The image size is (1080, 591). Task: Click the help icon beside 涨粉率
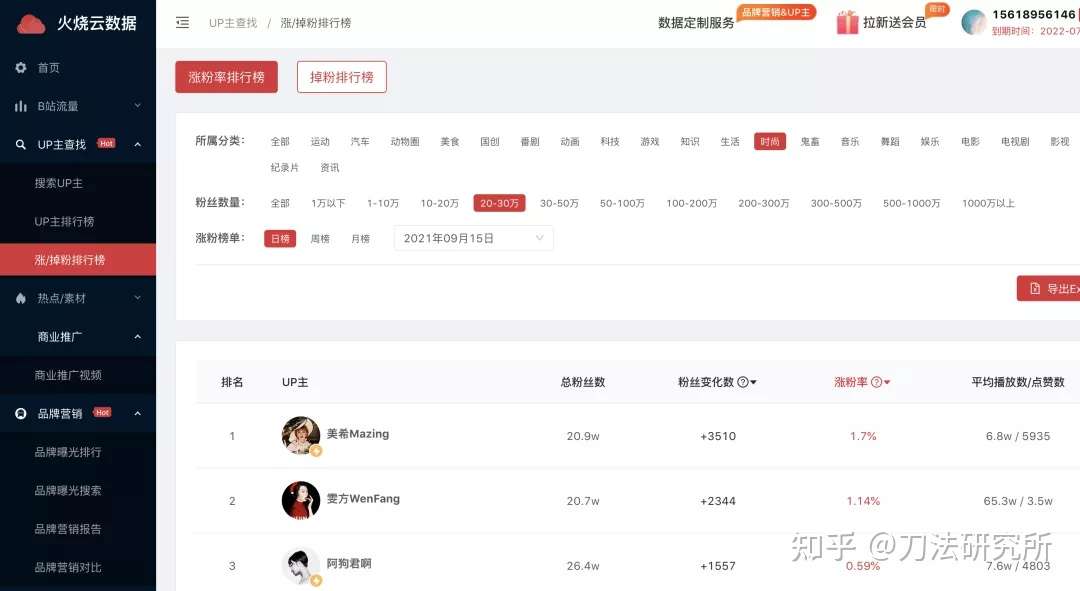[x=876, y=382]
